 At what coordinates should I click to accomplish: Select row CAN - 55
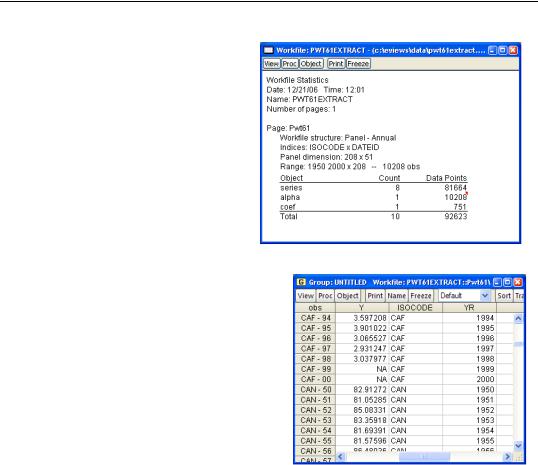pyautogui.click(x=315, y=441)
